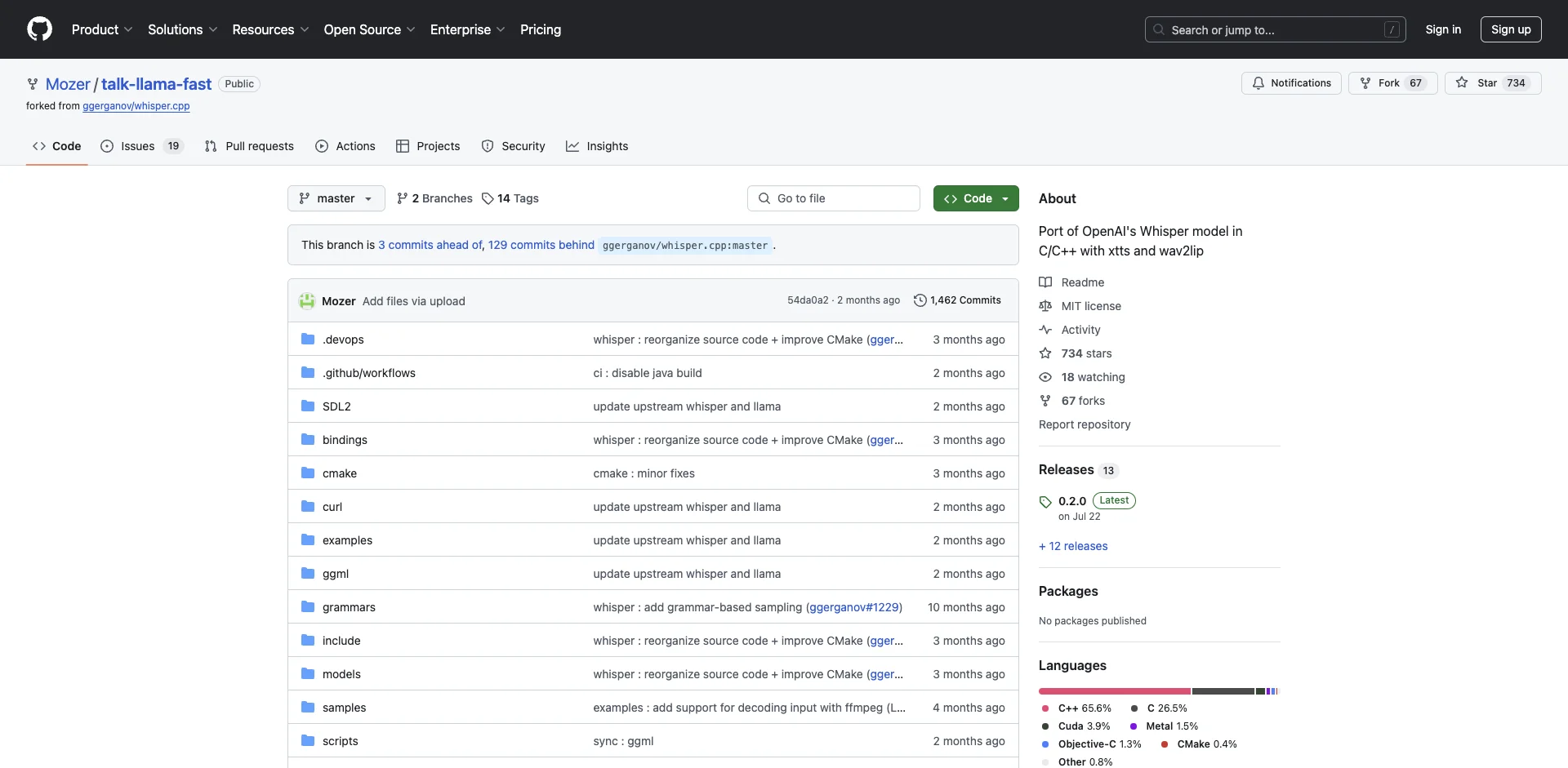The image size is (1568, 768).
Task: Open the grammars folder
Action: [349, 607]
